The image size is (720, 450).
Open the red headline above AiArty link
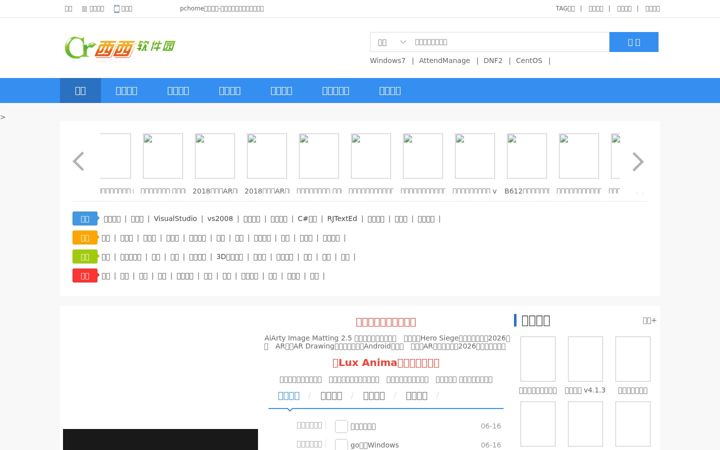click(x=386, y=322)
